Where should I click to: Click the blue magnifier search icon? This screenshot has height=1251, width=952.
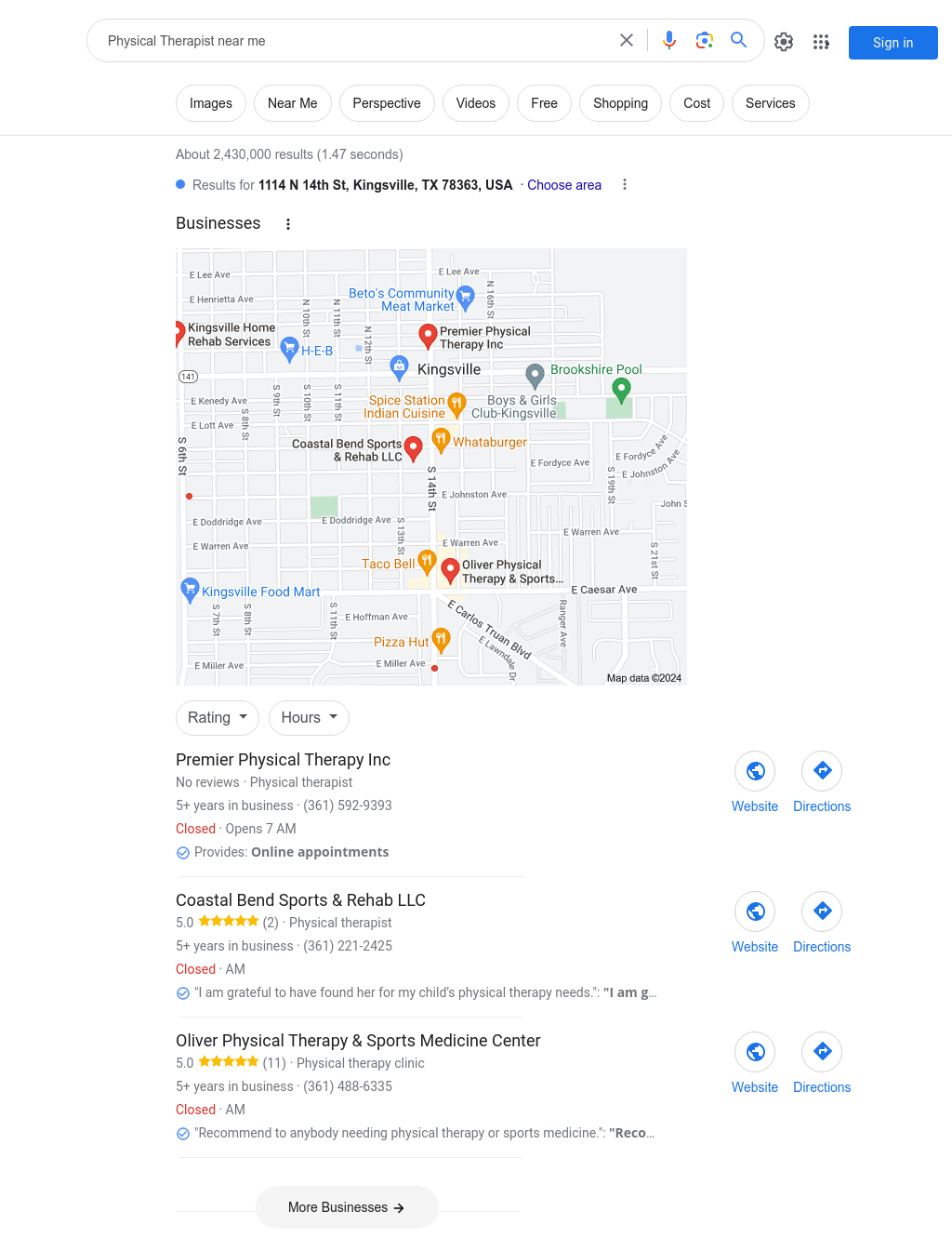click(739, 40)
